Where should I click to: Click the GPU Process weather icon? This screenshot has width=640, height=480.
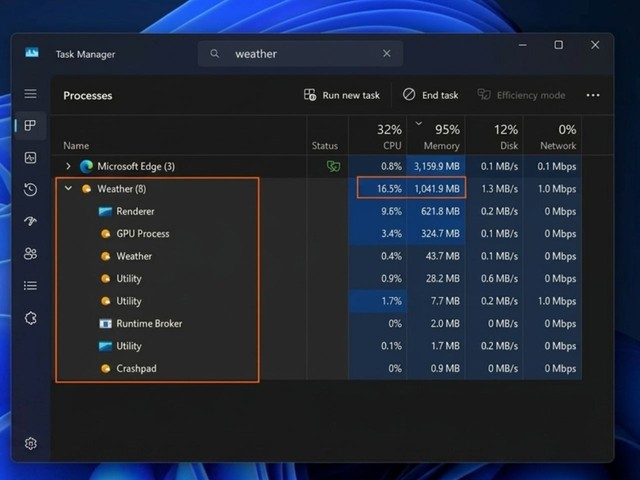click(105, 233)
